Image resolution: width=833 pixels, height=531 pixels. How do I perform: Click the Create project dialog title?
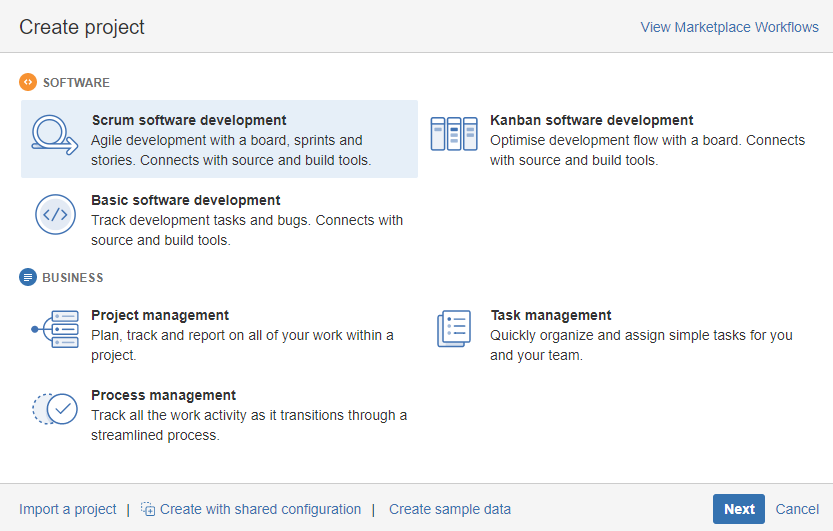pyautogui.click(x=82, y=27)
